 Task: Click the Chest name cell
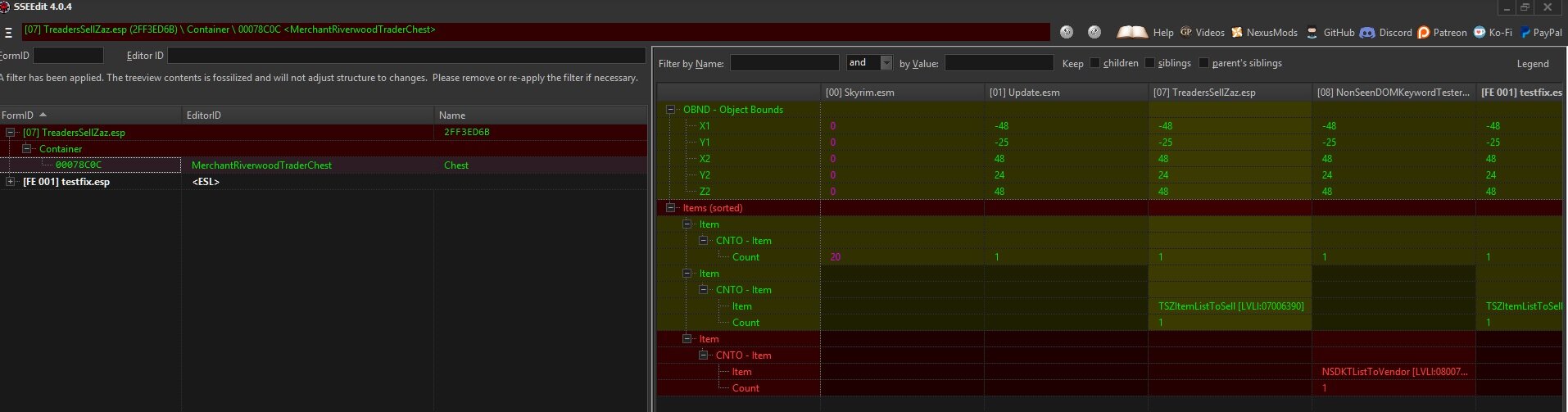(456, 165)
